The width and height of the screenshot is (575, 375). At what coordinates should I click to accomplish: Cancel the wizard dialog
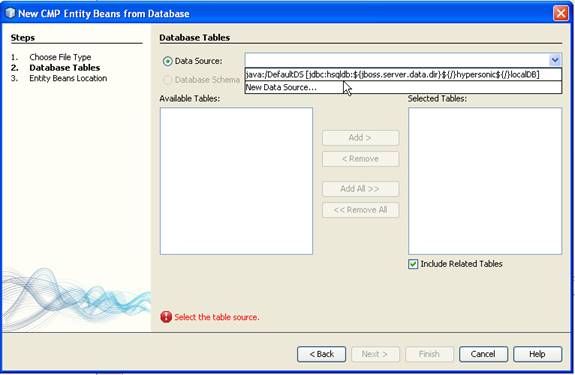click(483, 354)
